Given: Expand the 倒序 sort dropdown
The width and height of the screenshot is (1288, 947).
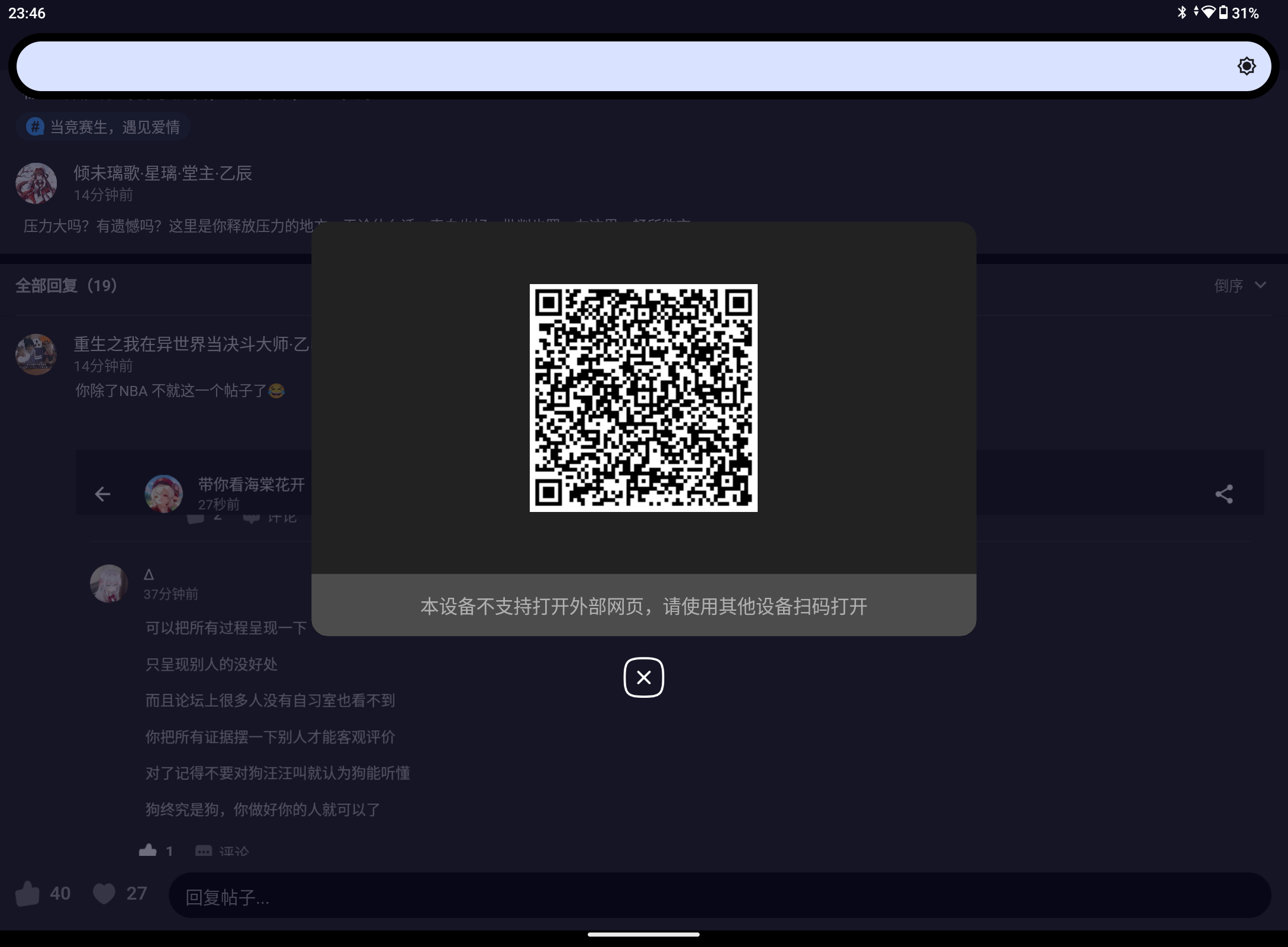Looking at the screenshot, I should pyautogui.click(x=1241, y=286).
